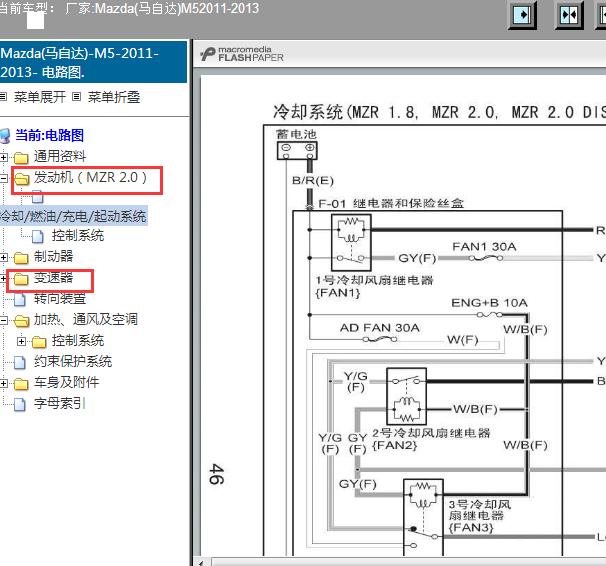Click the 制动器 folder icon
This screenshot has width=606, height=566.
click(21, 258)
